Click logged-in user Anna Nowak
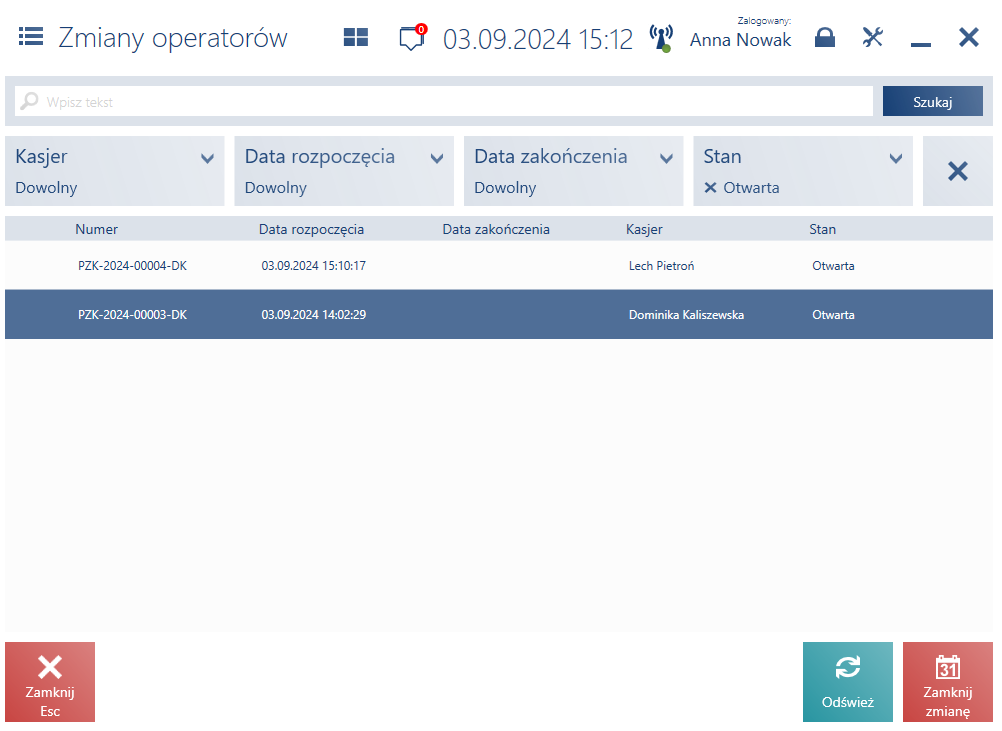This screenshot has height=731, width=1002. [x=741, y=40]
